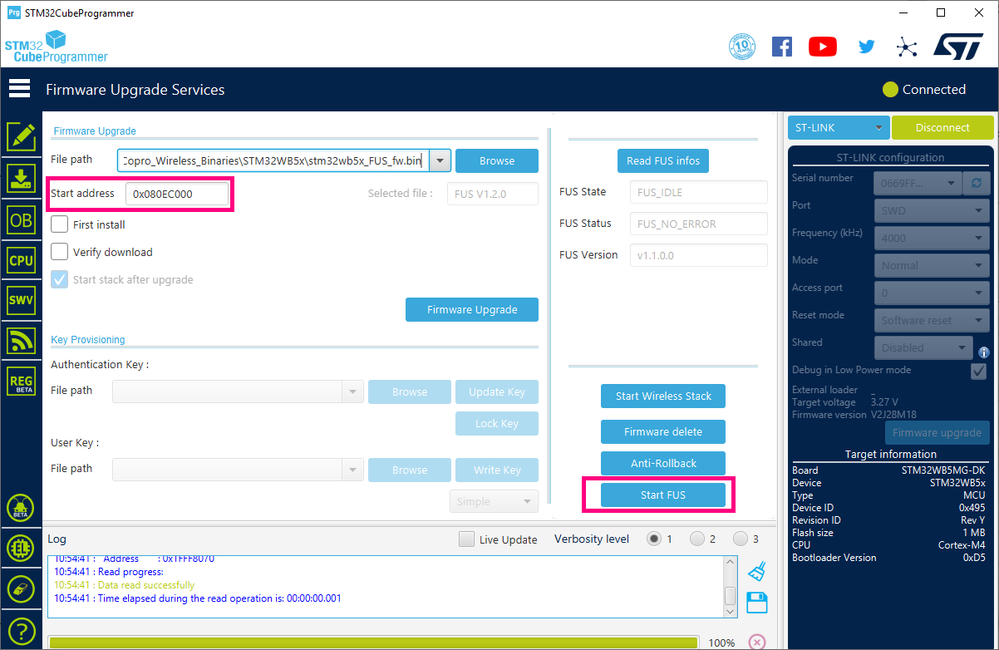Click the FUS Version field
Screen dimensions: 999x650
tap(698, 255)
